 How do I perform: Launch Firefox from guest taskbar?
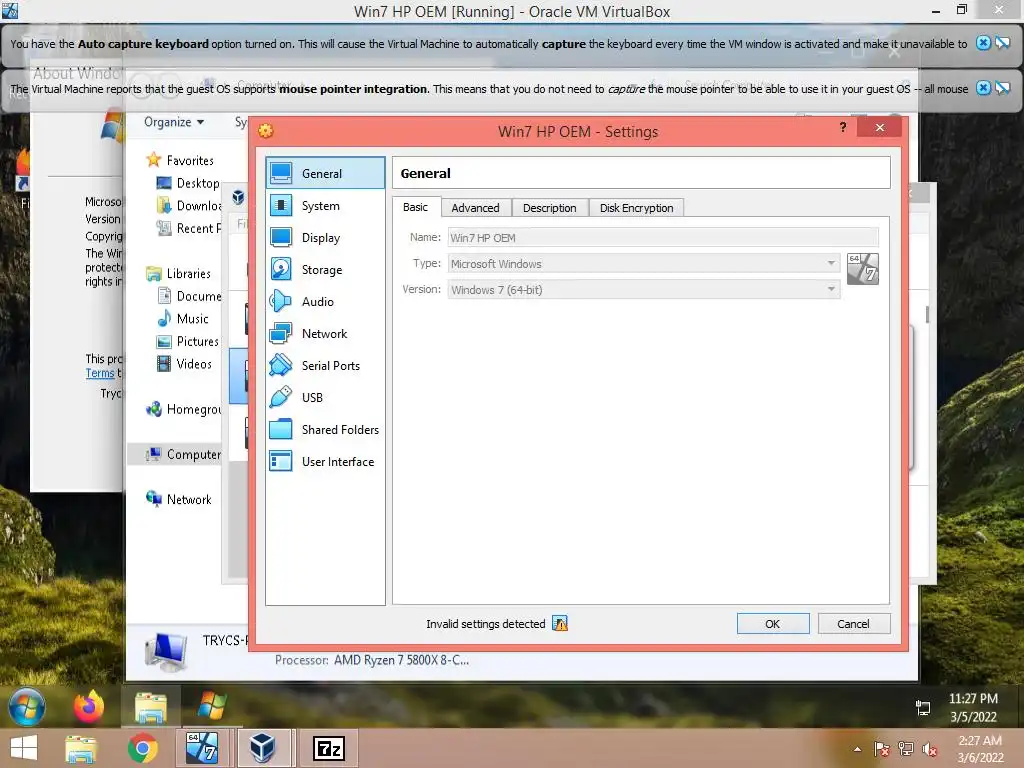[88, 707]
